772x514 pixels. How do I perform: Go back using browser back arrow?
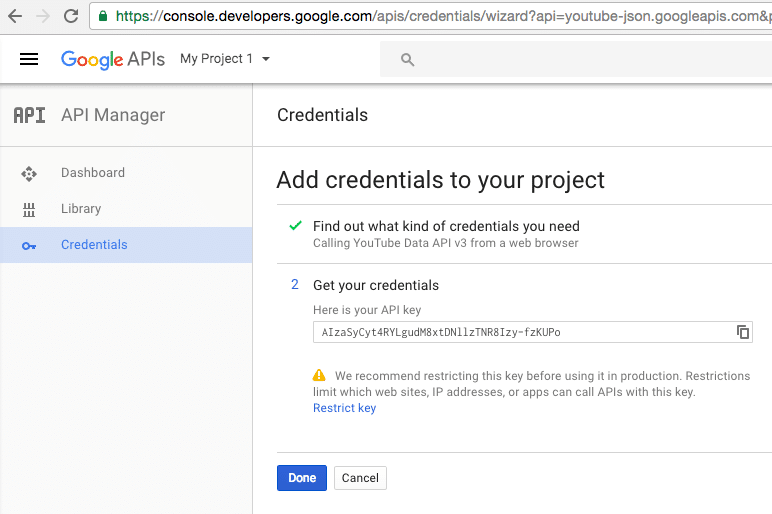(15, 16)
